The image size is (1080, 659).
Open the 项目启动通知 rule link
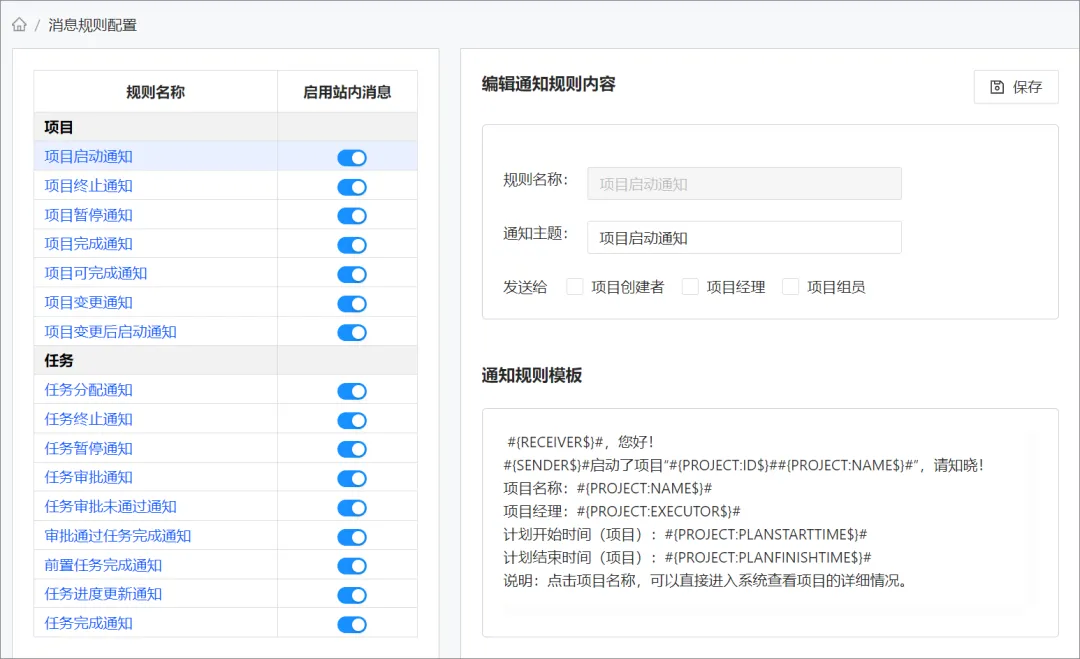tap(89, 156)
